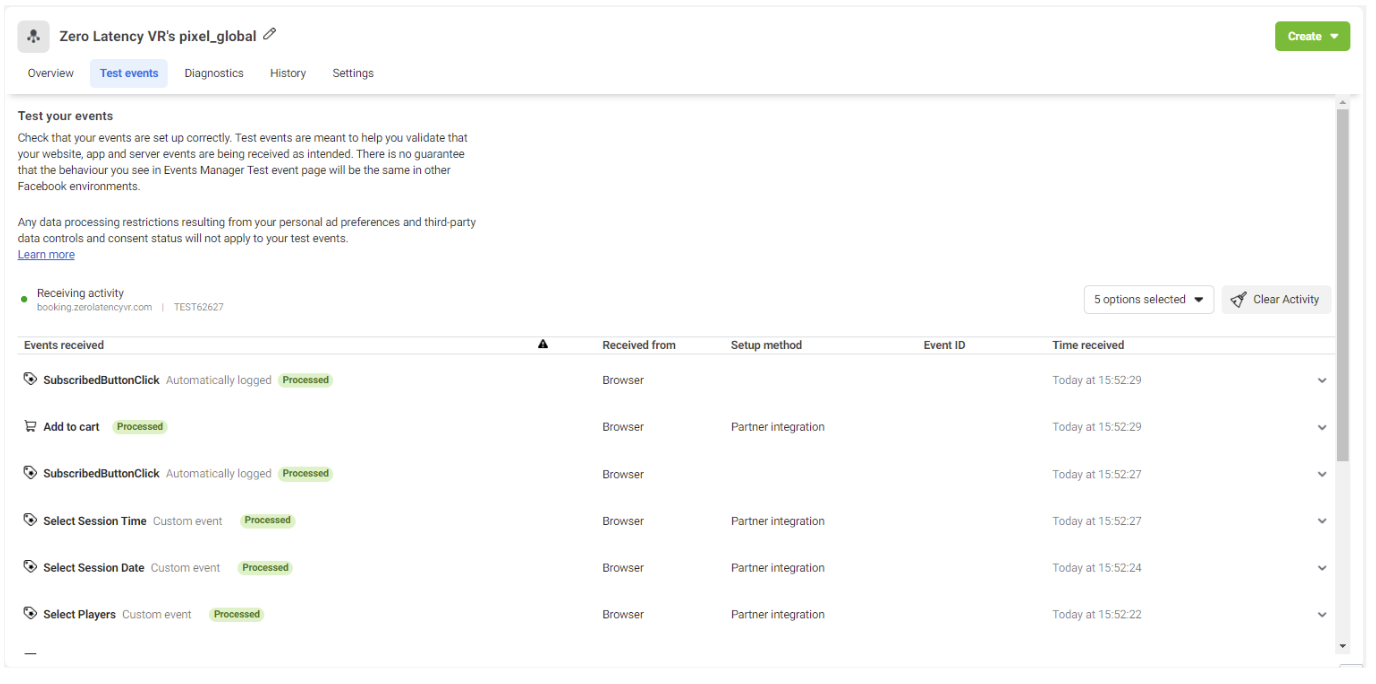Click Today at 15:52:22 timestamp
The width and height of the screenshot is (1376, 684).
coord(1097,615)
